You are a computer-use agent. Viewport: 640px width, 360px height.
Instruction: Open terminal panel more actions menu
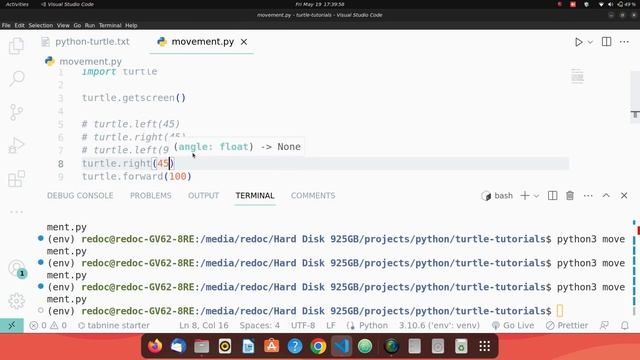pyautogui.click(x=588, y=196)
